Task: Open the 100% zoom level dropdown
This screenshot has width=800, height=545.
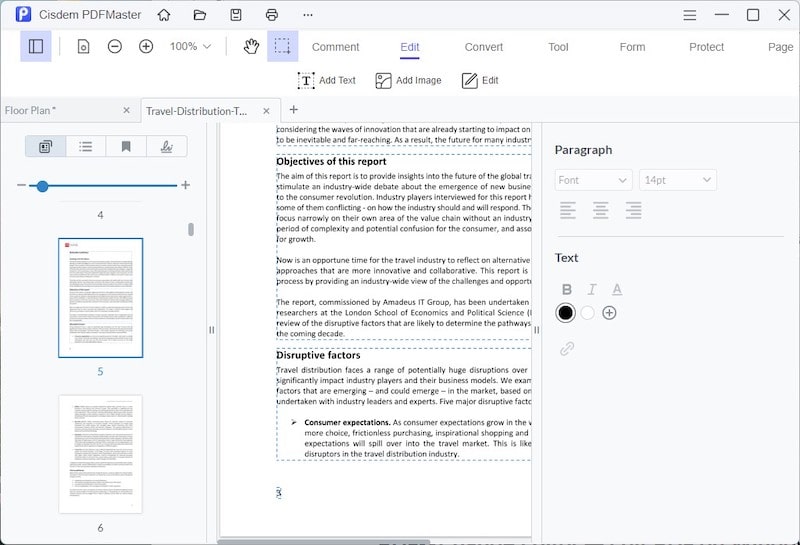Action: (190, 46)
